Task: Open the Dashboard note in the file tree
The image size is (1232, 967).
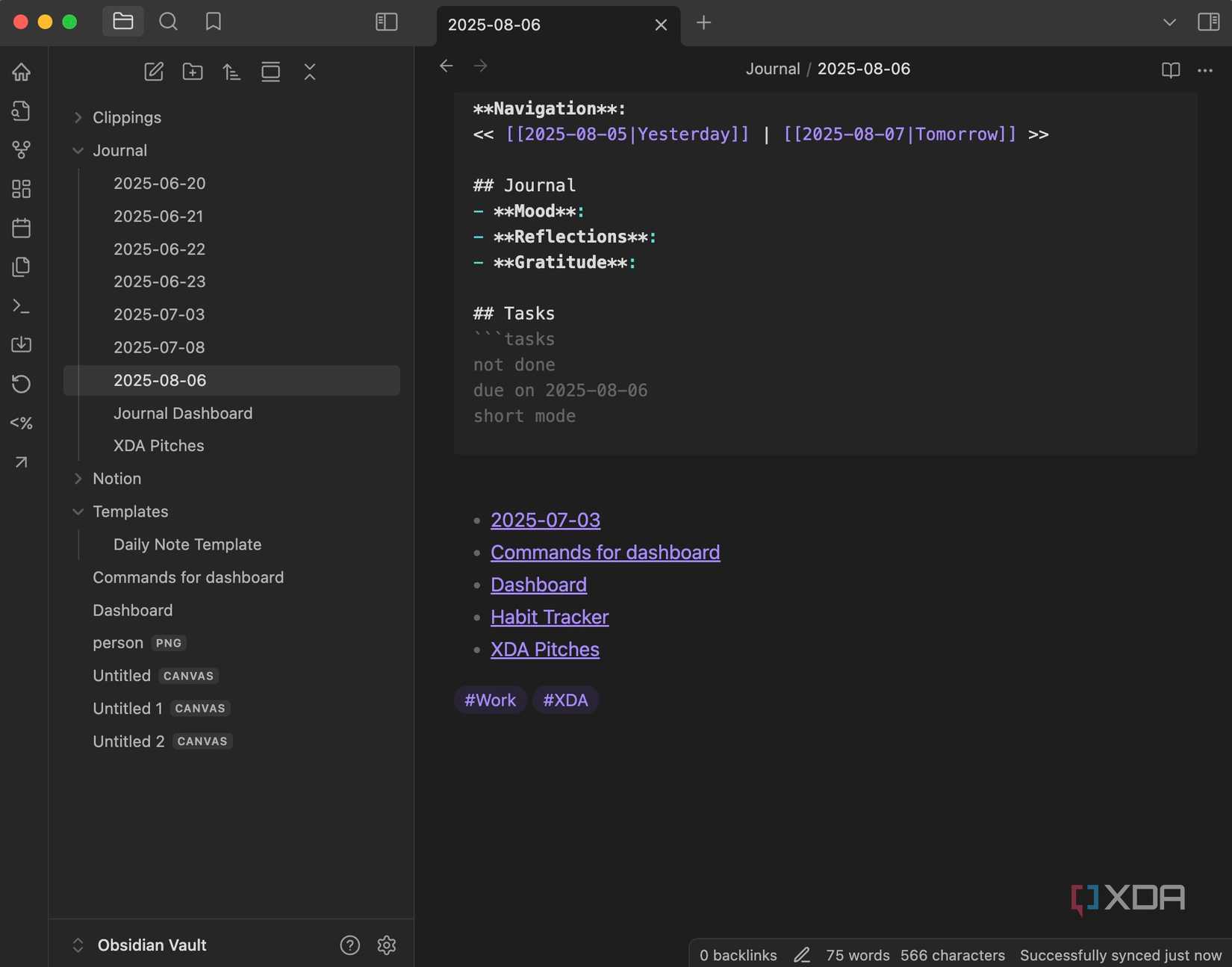Action: pyautogui.click(x=133, y=610)
